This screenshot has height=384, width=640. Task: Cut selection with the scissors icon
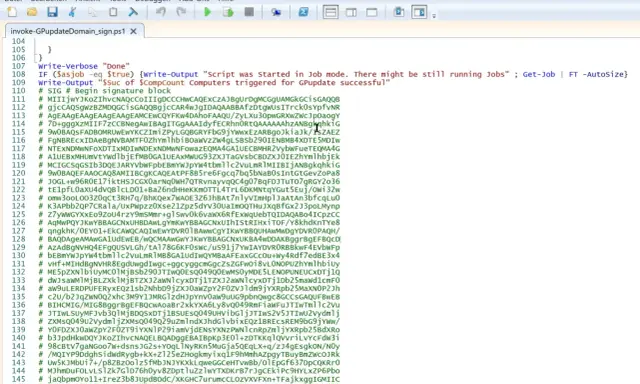coord(72,12)
